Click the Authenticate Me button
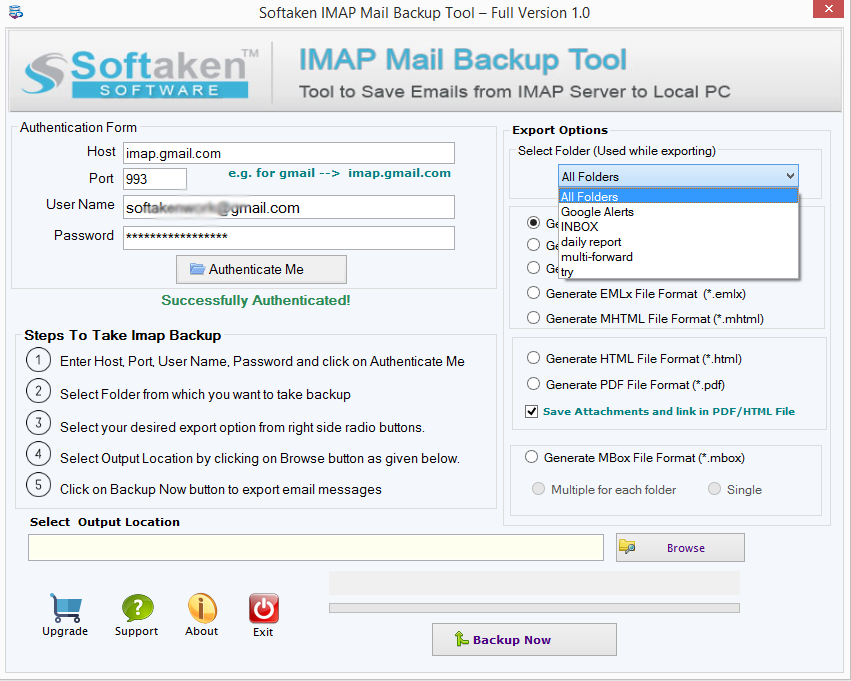 pyautogui.click(x=261, y=269)
